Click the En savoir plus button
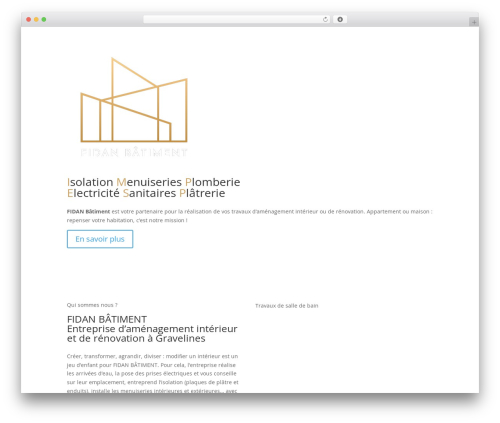This screenshot has height=423, width=500. click(x=100, y=239)
